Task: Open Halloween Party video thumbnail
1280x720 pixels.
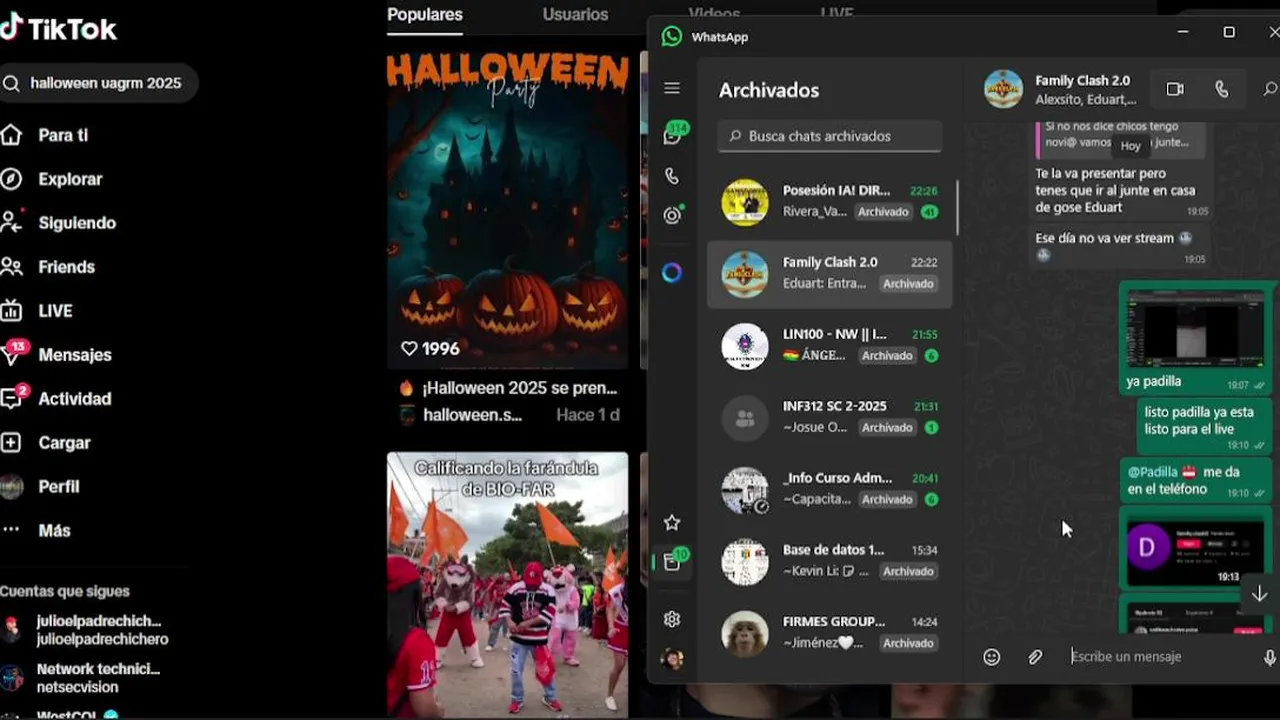Action: pyautogui.click(x=508, y=210)
